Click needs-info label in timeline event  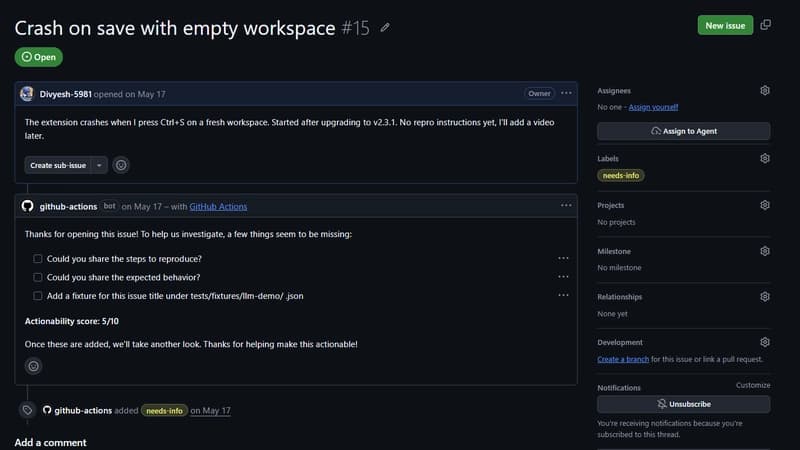(164, 410)
